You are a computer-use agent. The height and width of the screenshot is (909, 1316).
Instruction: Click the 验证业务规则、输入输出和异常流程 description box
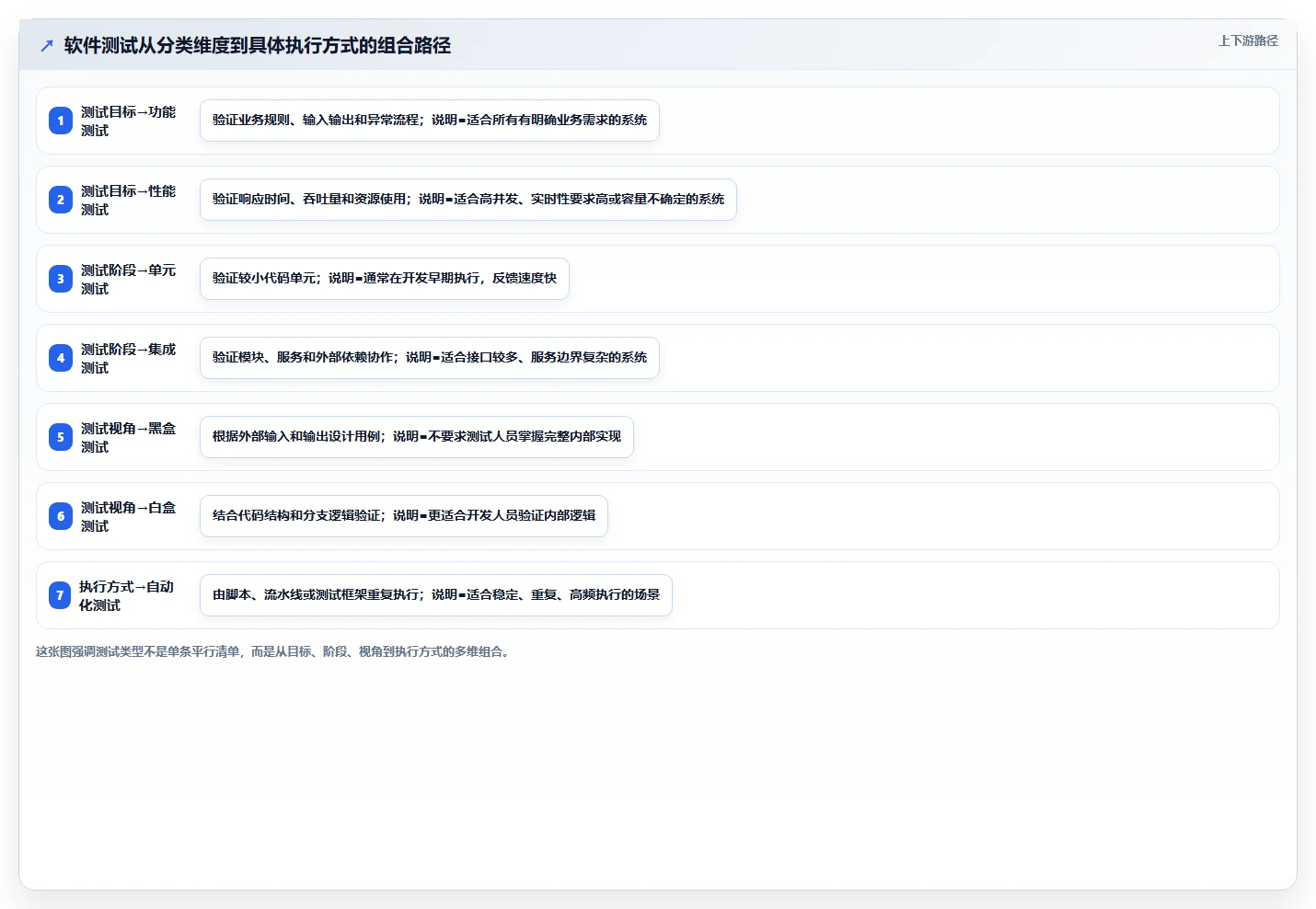coord(430,121)
